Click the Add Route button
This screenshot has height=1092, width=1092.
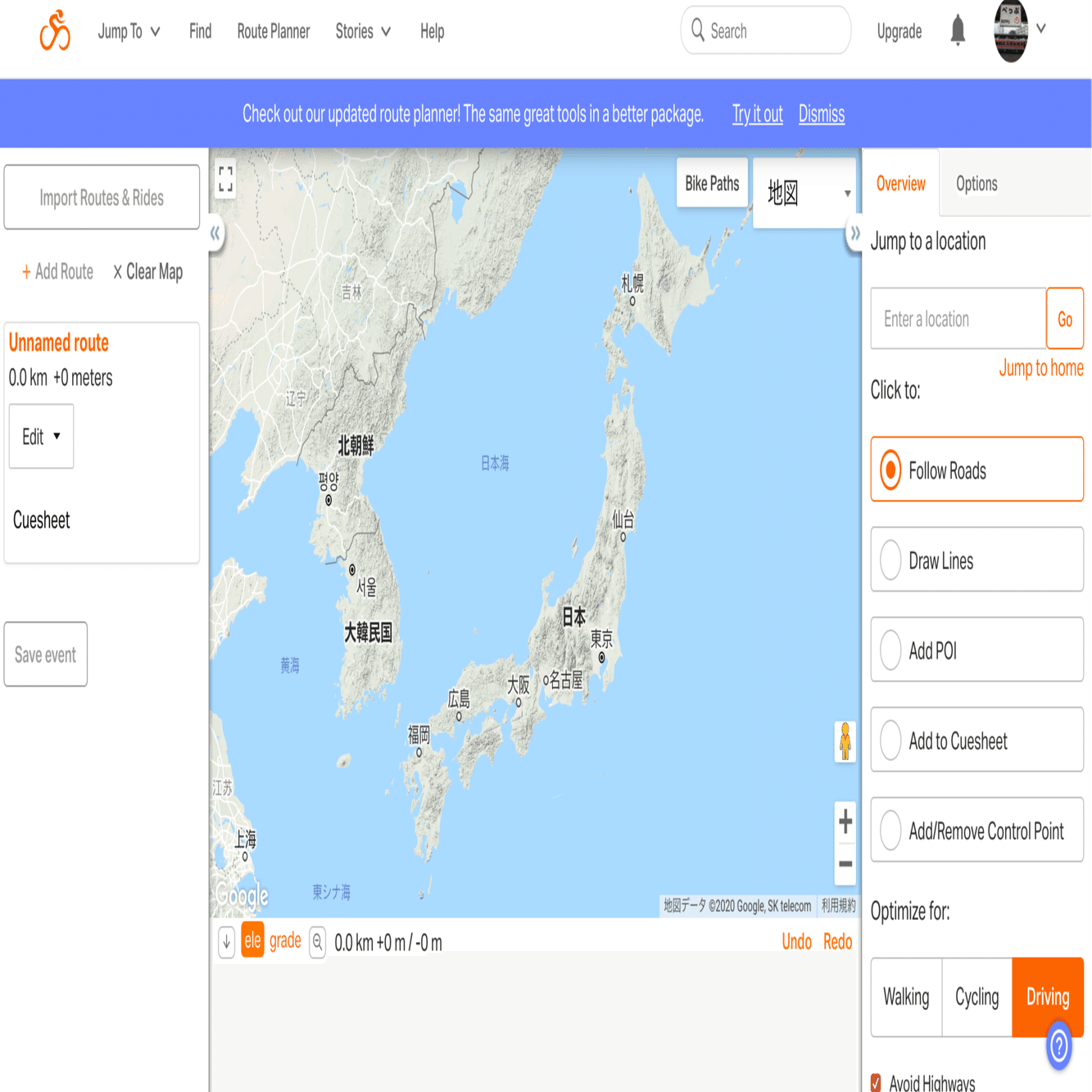pyautogui.click(x=57, y=271)
